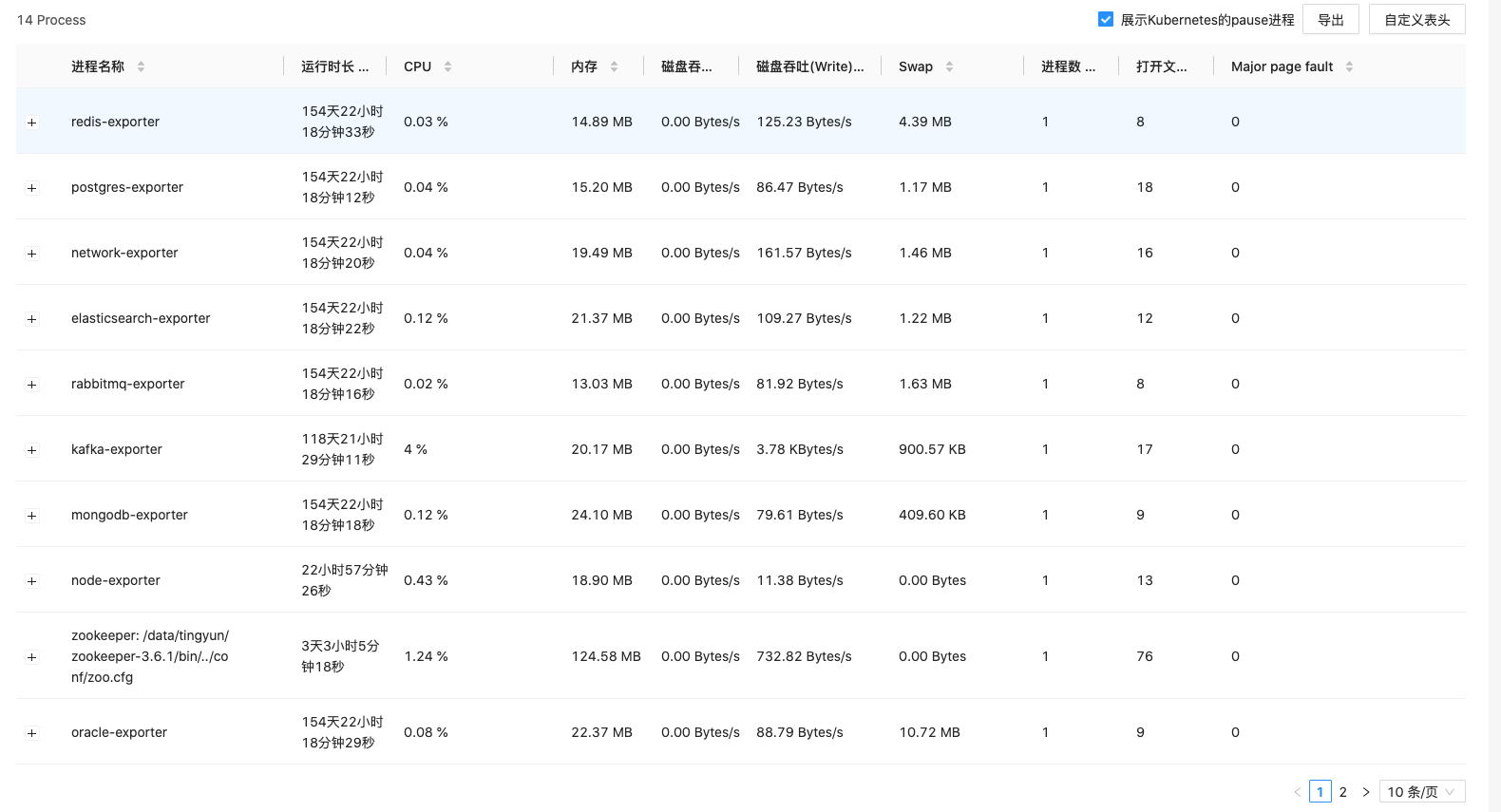This screenshot has width=1501, height=812.
Task: Click mongodb-exporter memory 24.10 MB
Action: (601, 515)
